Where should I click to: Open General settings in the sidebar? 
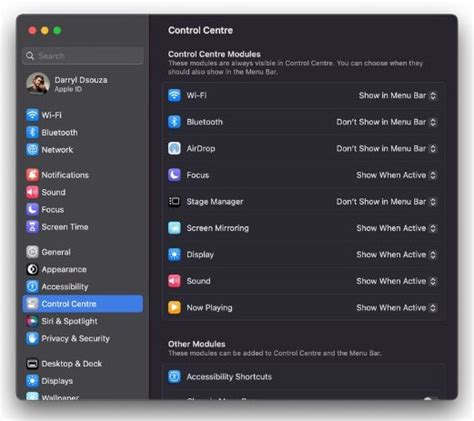click(x=83, y=252)
